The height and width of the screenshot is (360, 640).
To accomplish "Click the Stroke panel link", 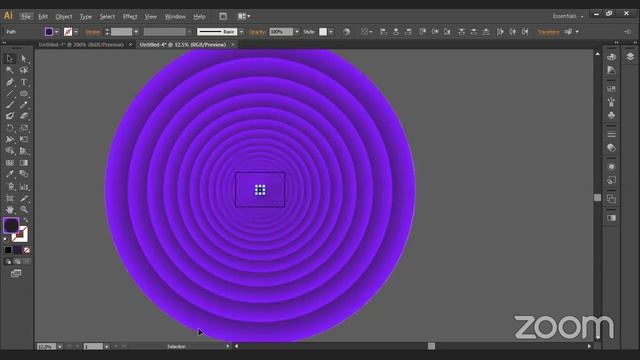I will 93,32.
